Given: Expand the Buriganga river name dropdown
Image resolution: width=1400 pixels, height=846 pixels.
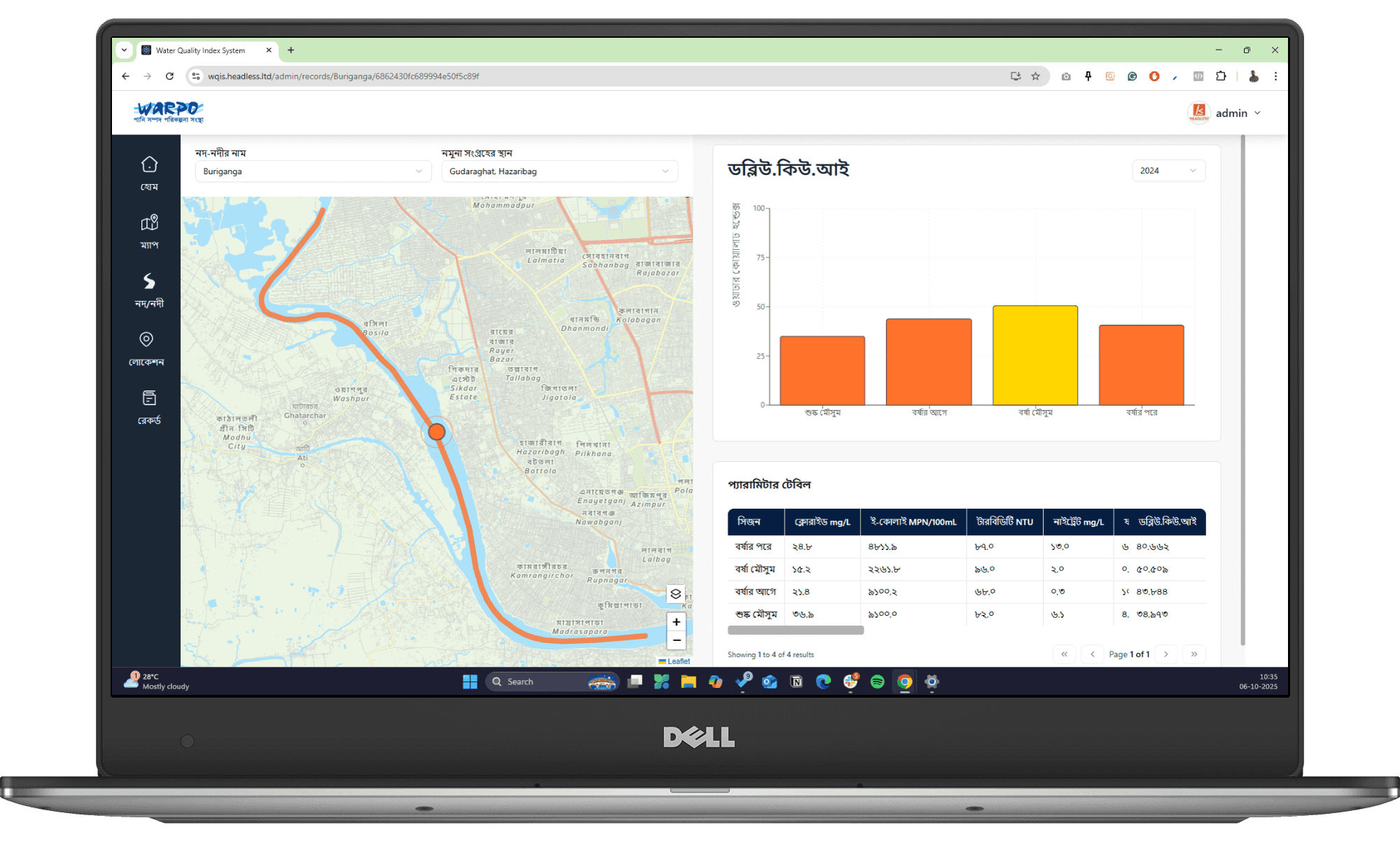Looking at the screenshot, I should (312, 171).
